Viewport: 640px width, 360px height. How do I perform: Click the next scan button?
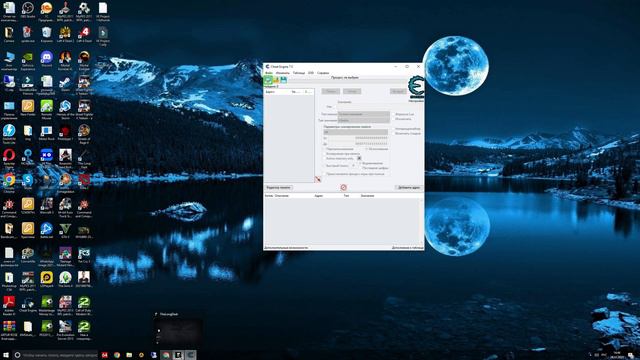tap(352, 91)
